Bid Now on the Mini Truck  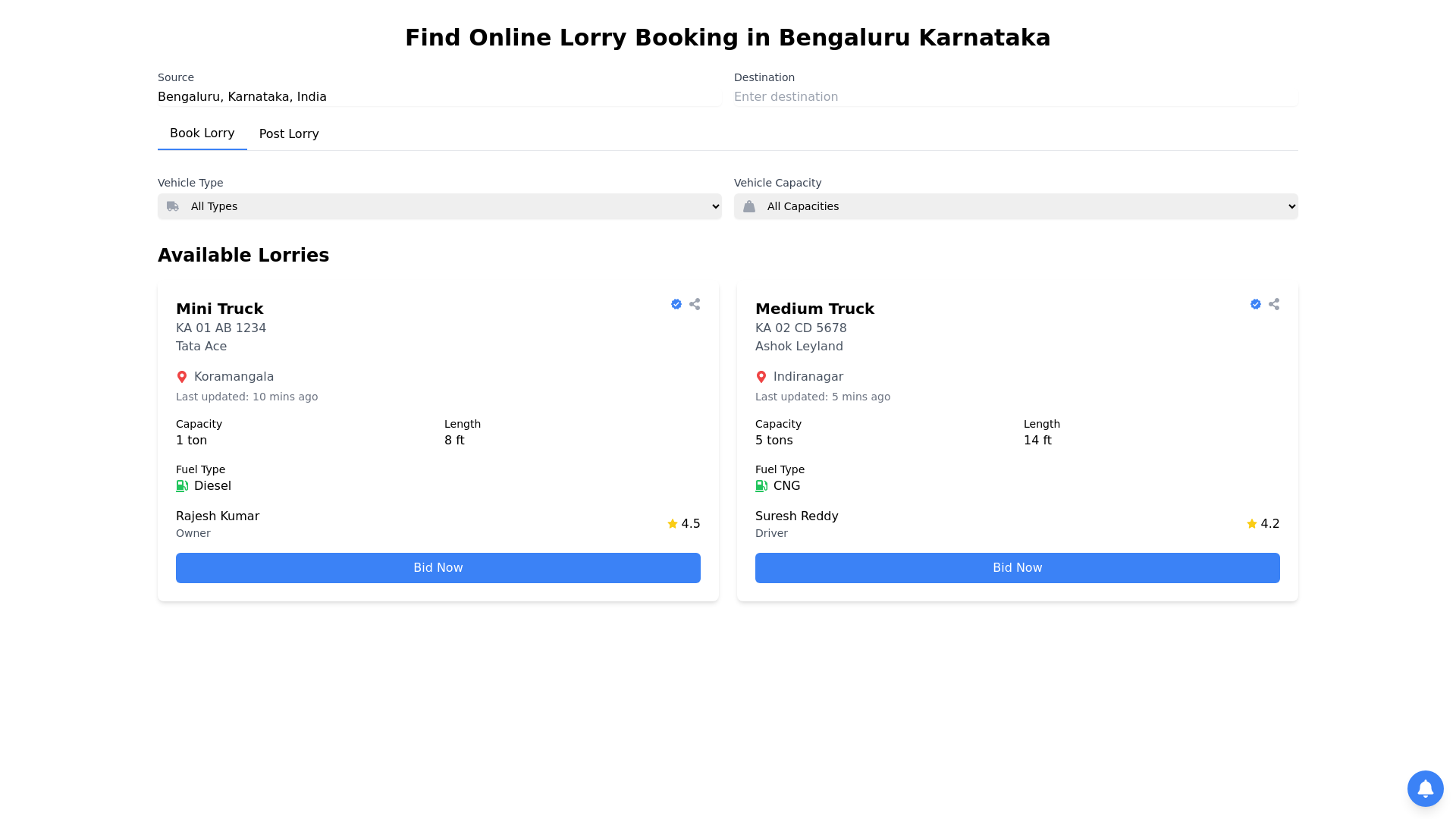[x=438, y=568]
